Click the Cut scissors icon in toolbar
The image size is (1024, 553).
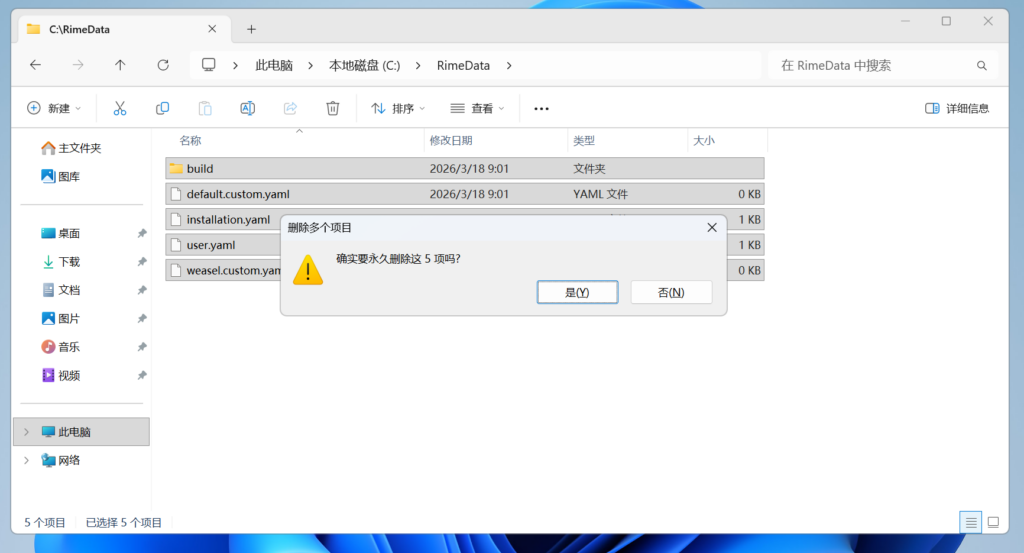pos(120,108)
